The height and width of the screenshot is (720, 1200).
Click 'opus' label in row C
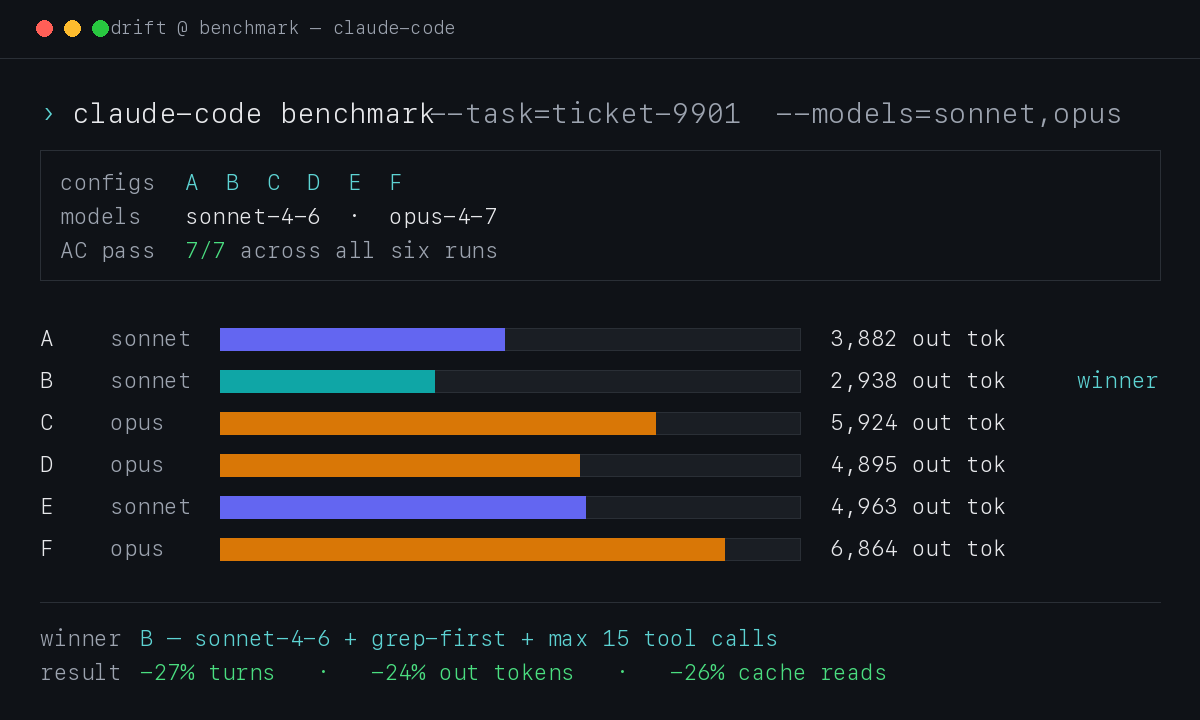point(137,423)
